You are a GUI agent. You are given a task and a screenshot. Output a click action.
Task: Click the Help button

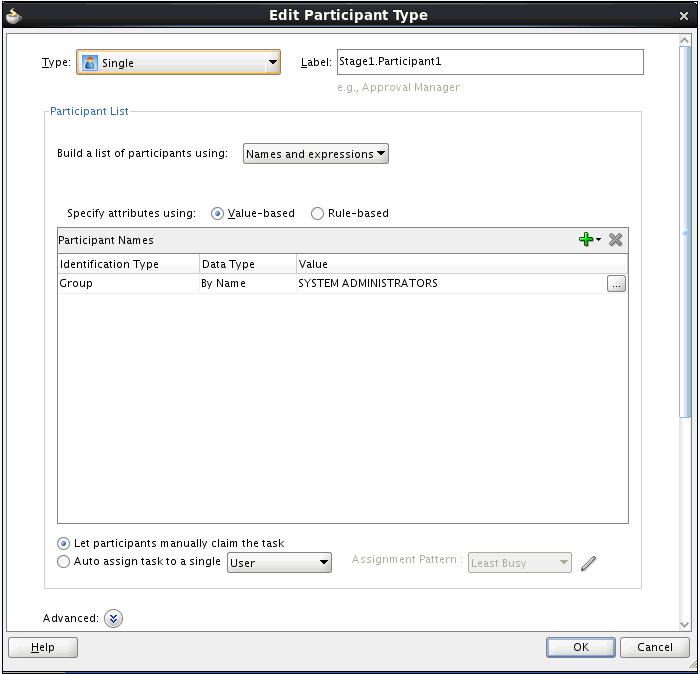(43, 647)
